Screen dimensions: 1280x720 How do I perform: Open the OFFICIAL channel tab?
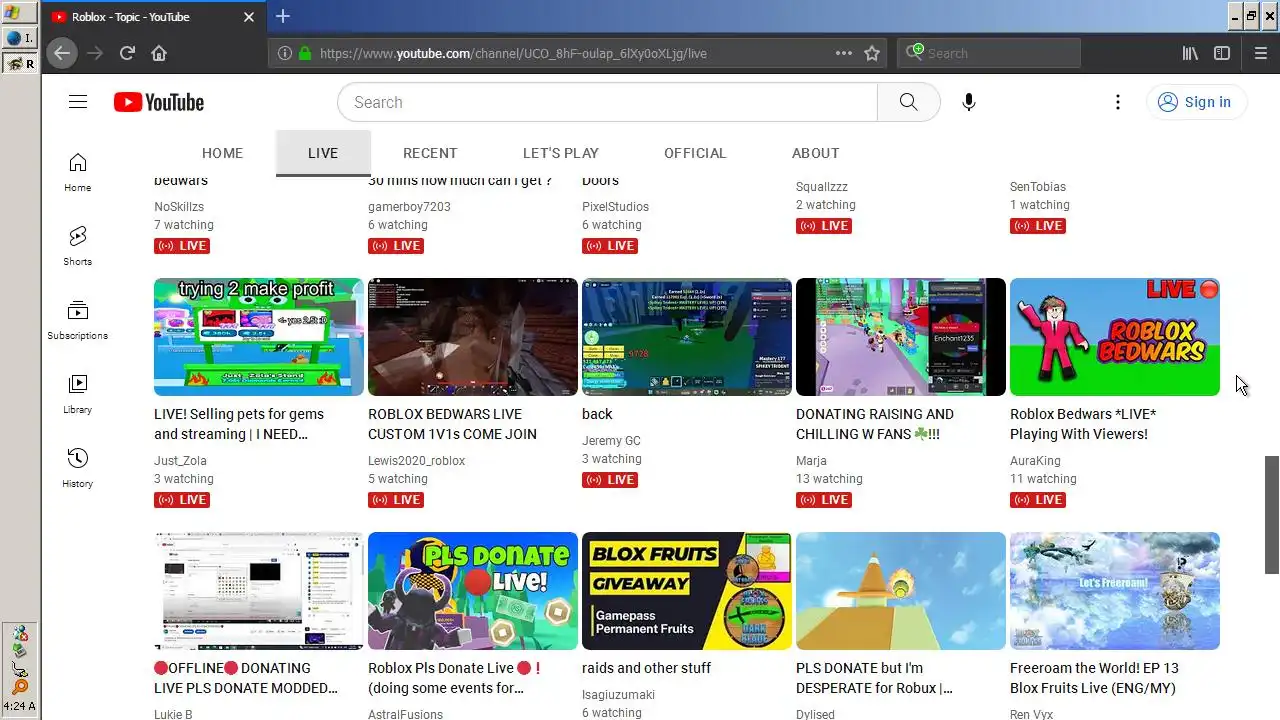click(695, 153)
